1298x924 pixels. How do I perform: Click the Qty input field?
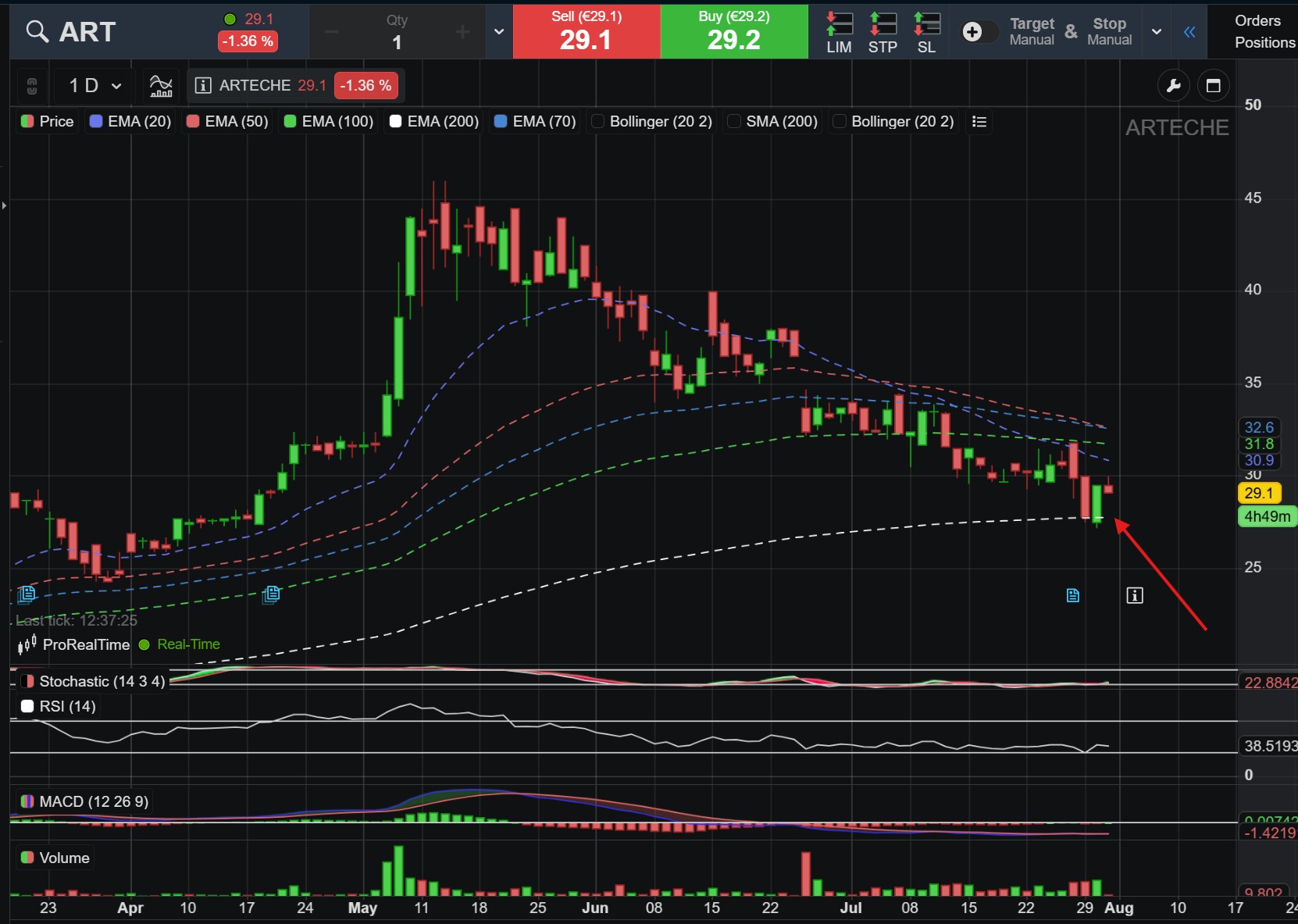(397, 32)
